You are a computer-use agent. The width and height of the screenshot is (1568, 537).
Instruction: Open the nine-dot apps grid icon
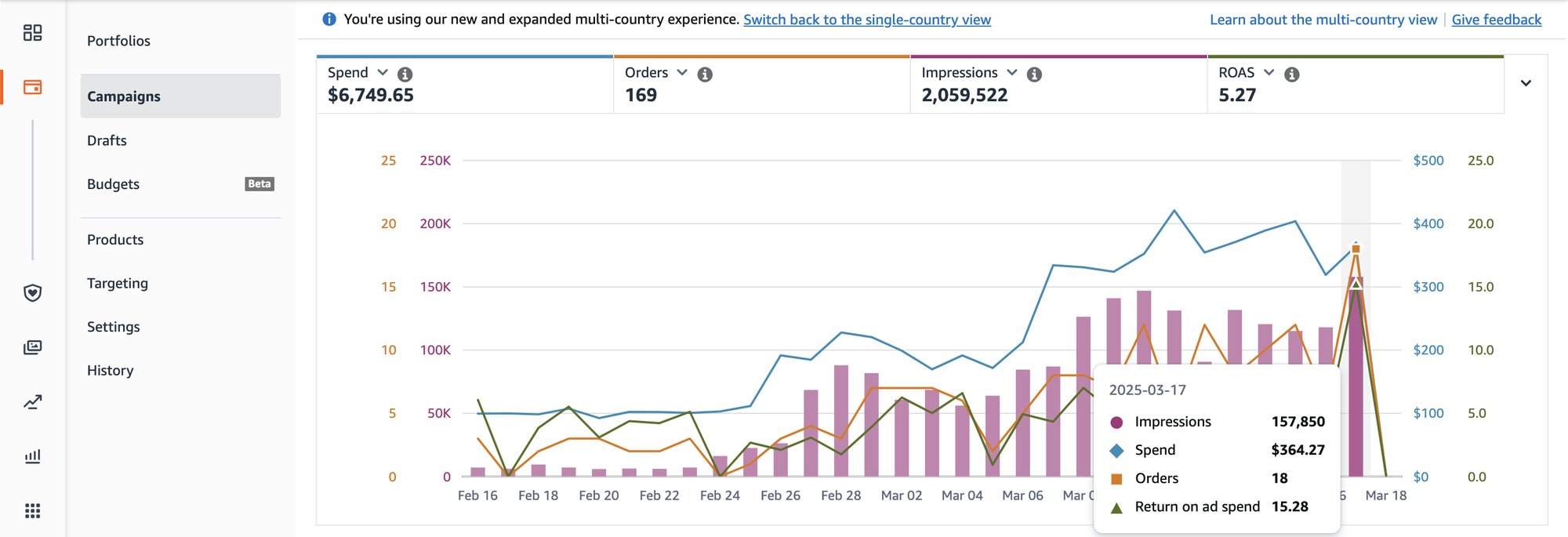pyautogui.click(x=32, y=511)
